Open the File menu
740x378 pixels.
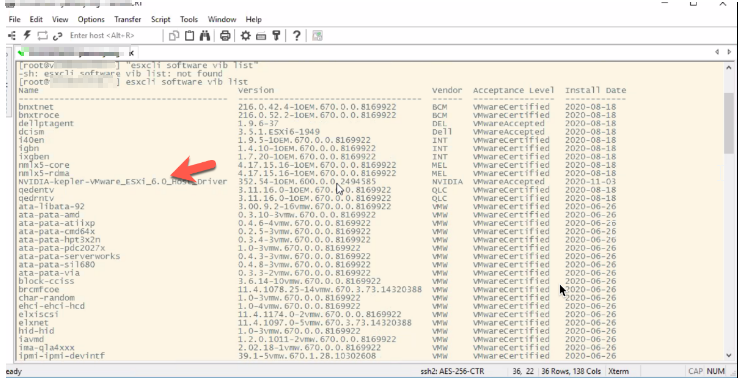click(15, 19)
